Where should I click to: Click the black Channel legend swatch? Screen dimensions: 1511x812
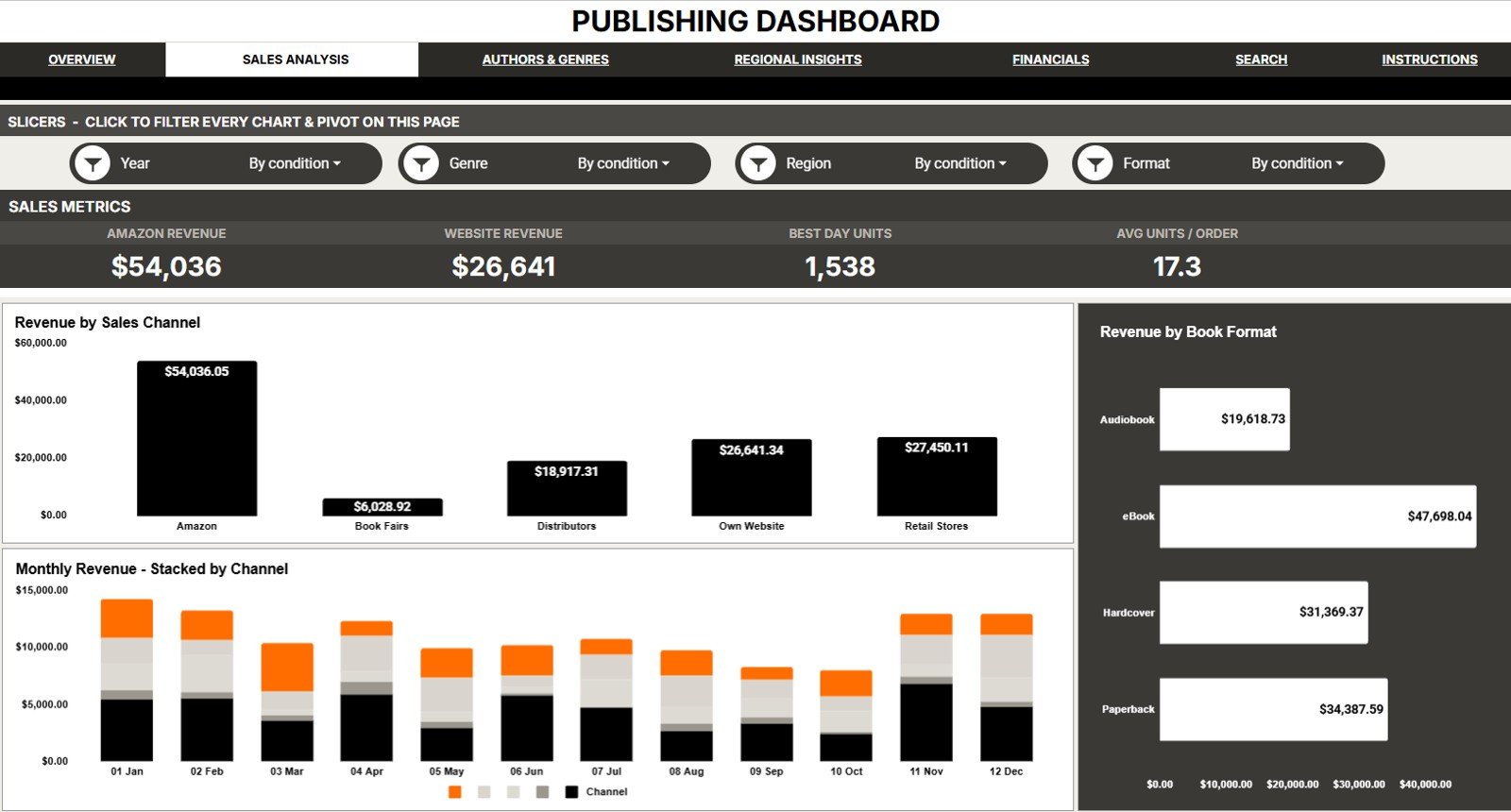571,792
